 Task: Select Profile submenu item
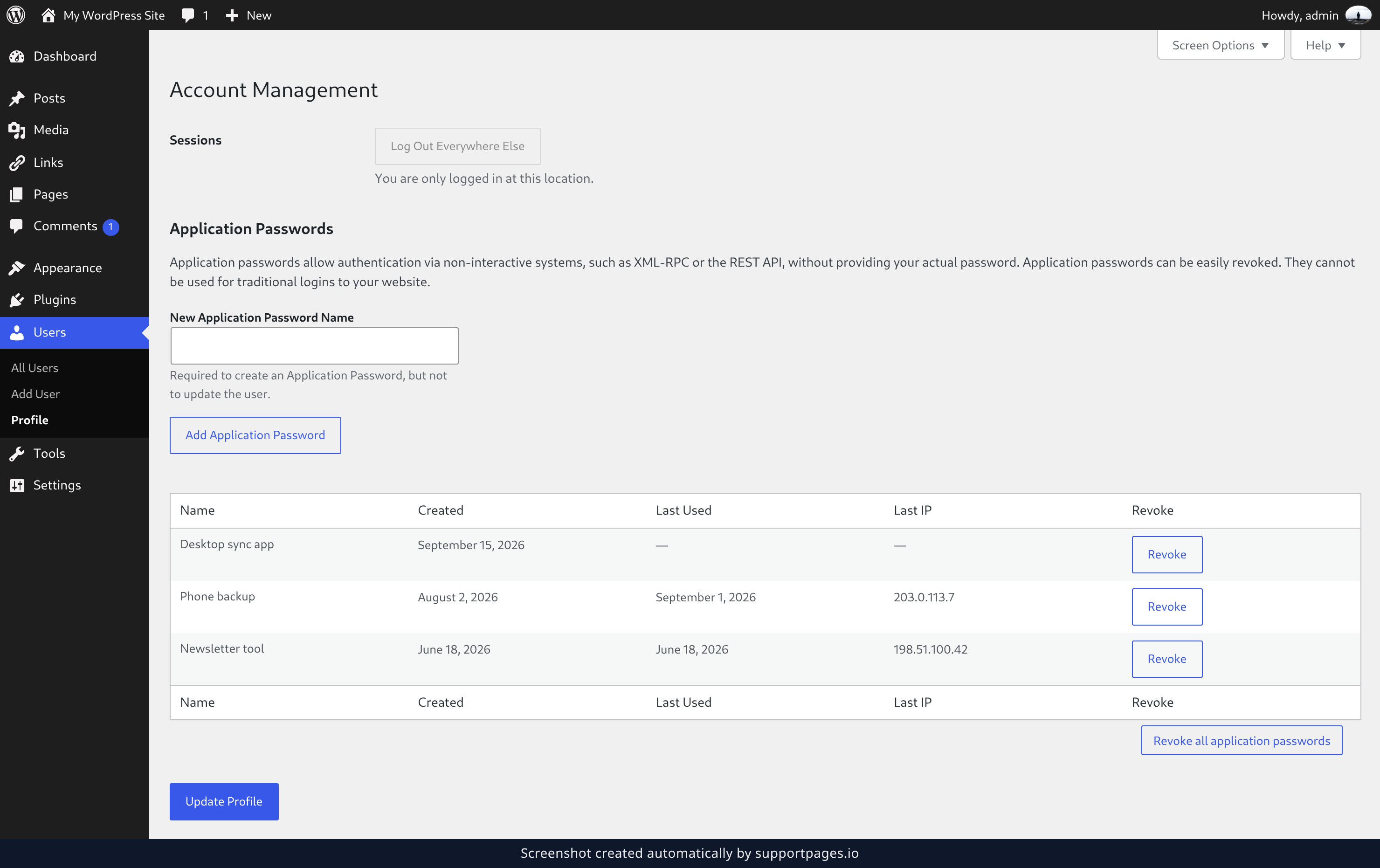point(30,420)
